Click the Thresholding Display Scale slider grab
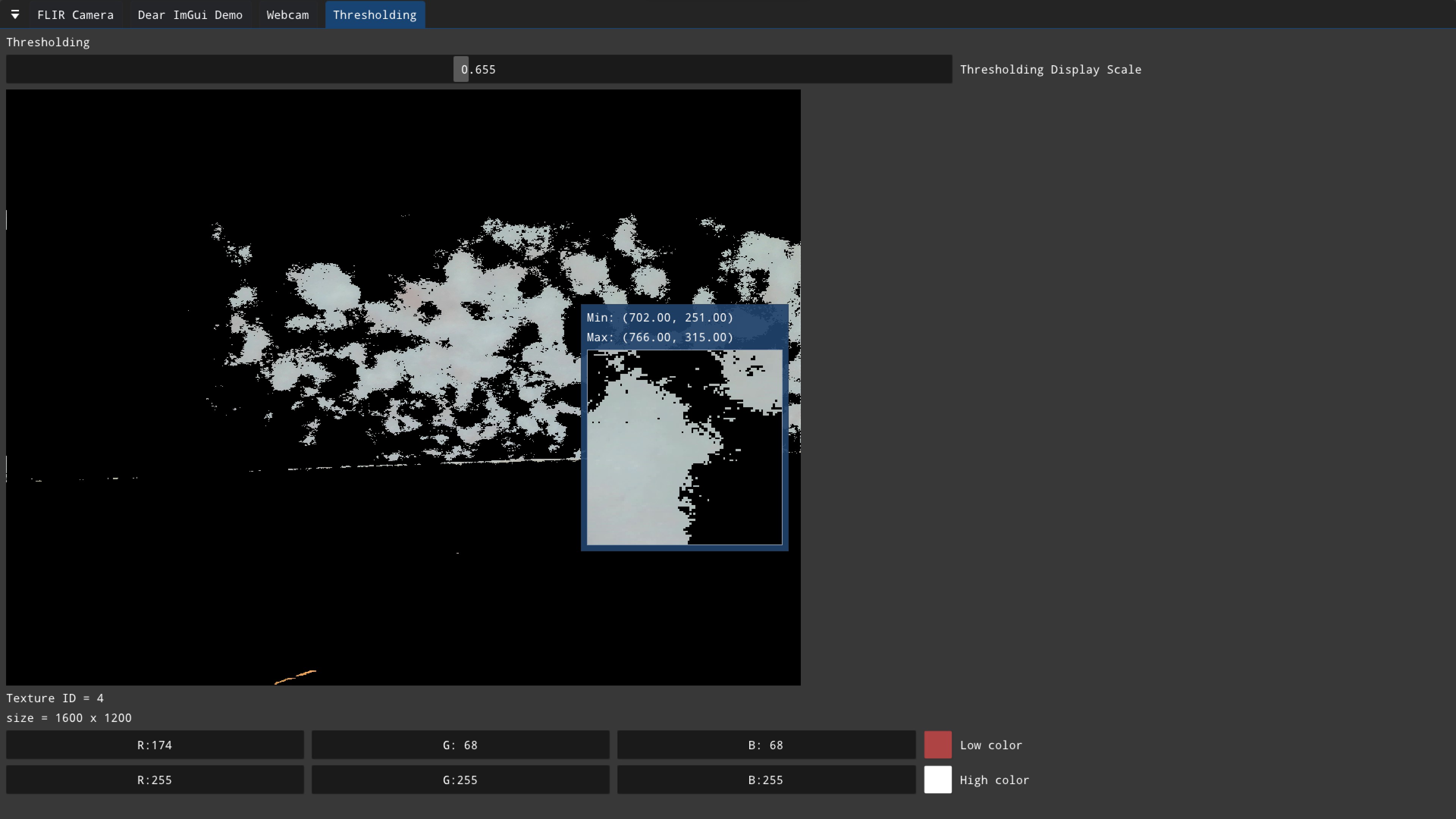This screenshot has width=1456, height=819. click(x=461, y=69)
